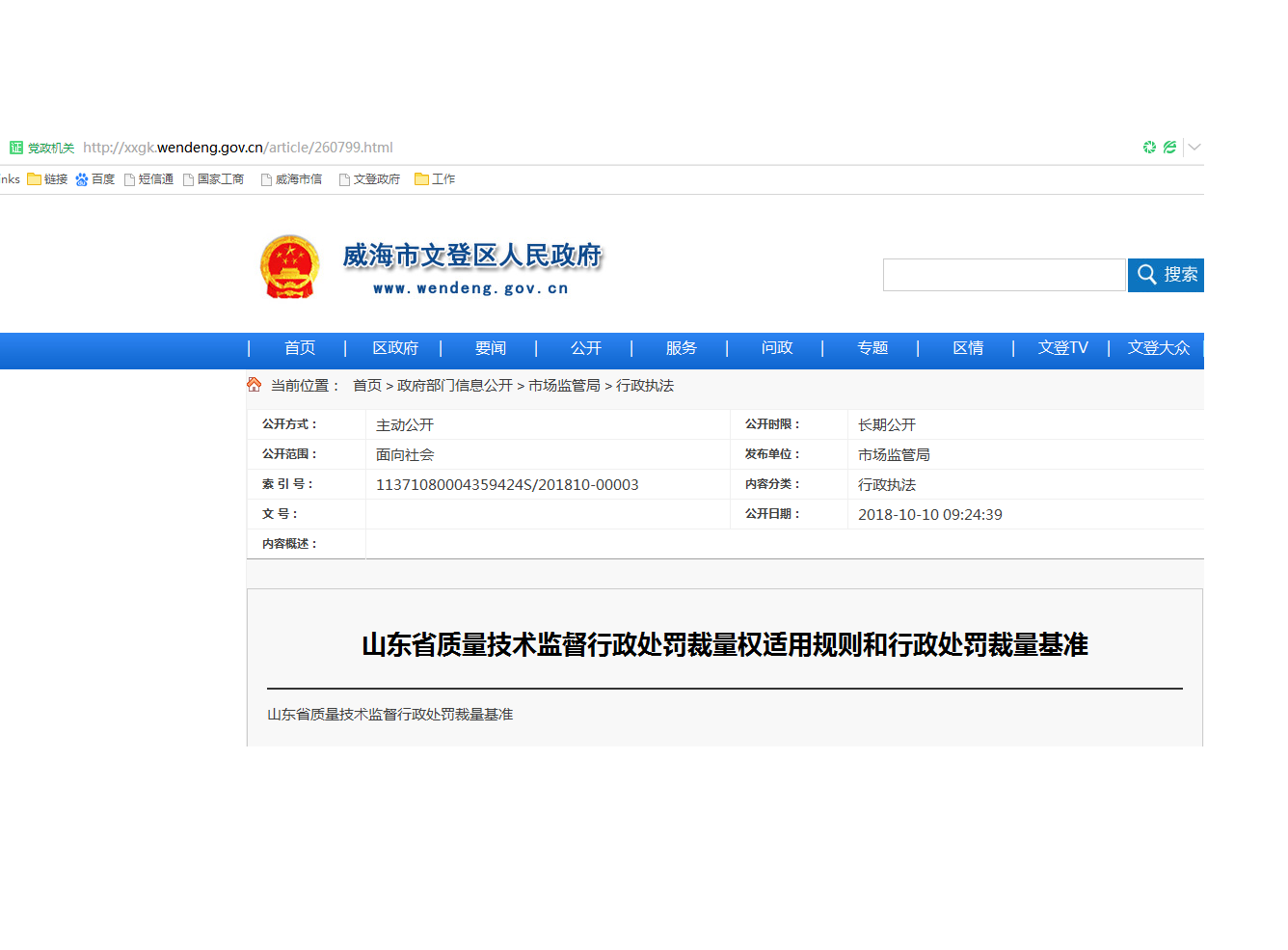
Task: Select the 首页 navigation menu item
Action: (x=300, y=348)
